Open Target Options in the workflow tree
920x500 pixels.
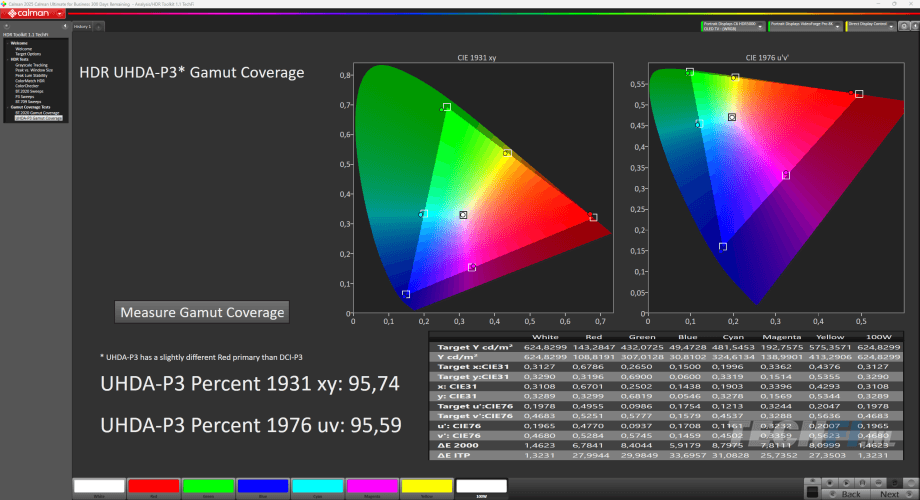click(x=27, y=53)
